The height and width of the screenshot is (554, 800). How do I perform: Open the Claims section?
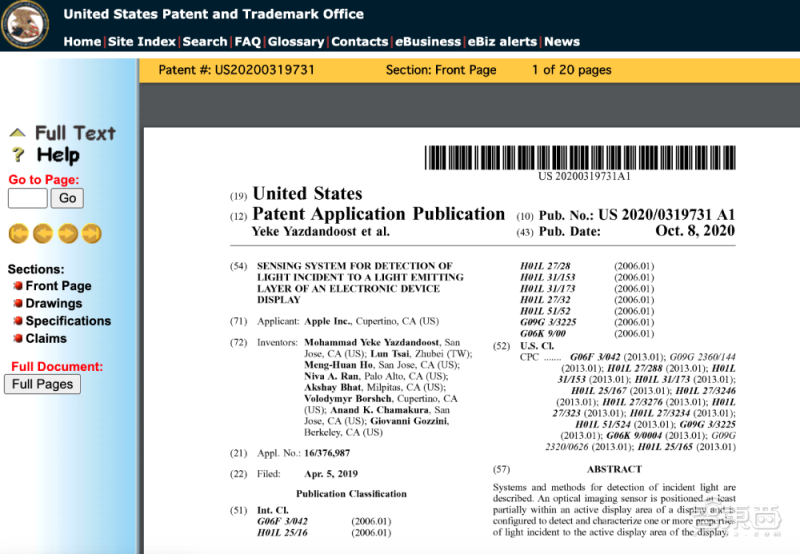coord(46,339)
